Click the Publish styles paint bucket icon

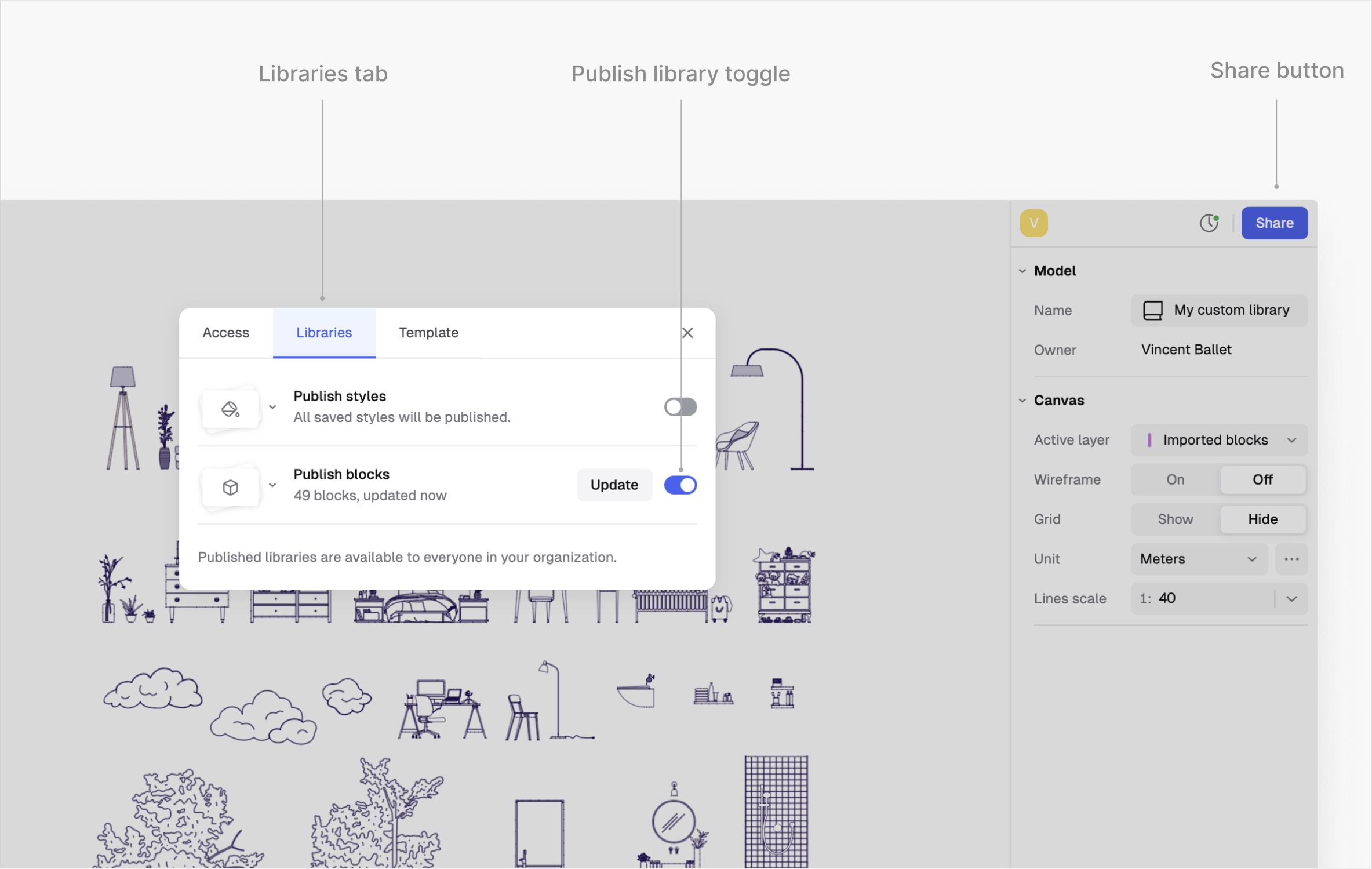tap(230, 409)
